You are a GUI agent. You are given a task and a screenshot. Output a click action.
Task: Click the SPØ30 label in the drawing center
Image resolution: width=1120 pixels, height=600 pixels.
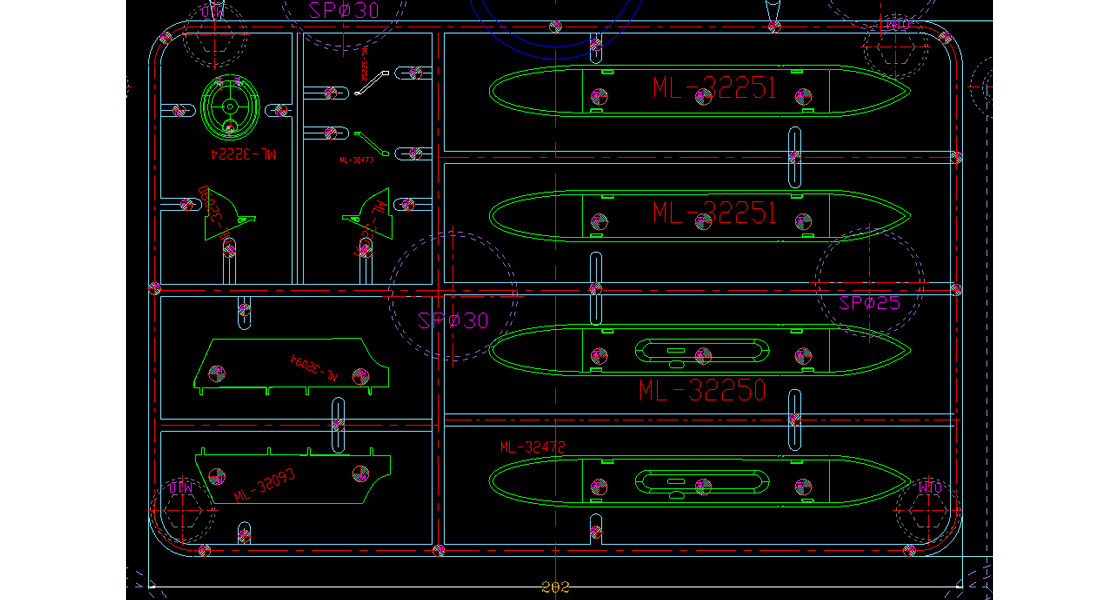pyautogui.click(x=453, y=320)
